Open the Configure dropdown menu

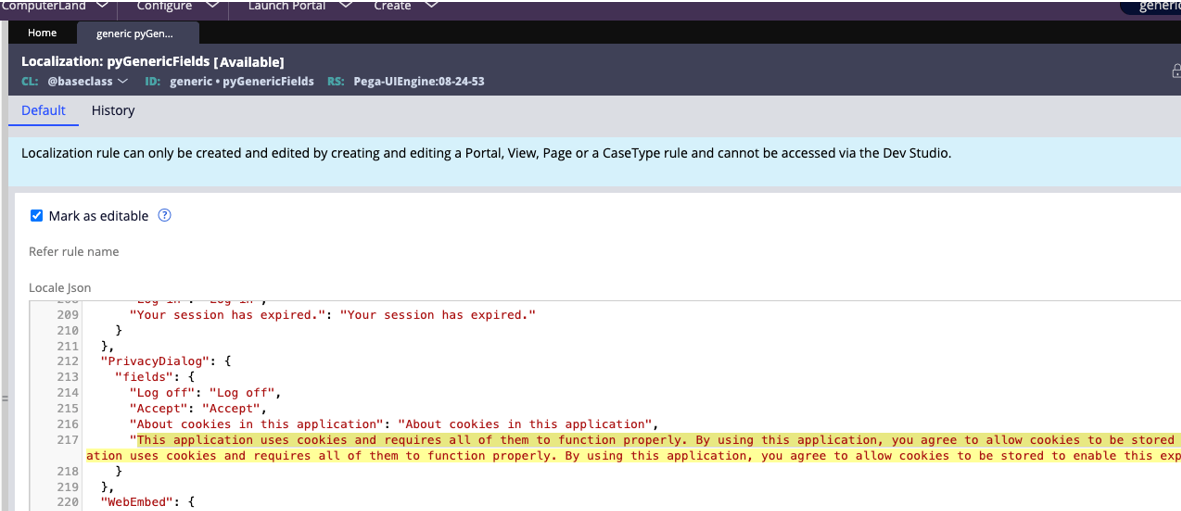(177, 6)
